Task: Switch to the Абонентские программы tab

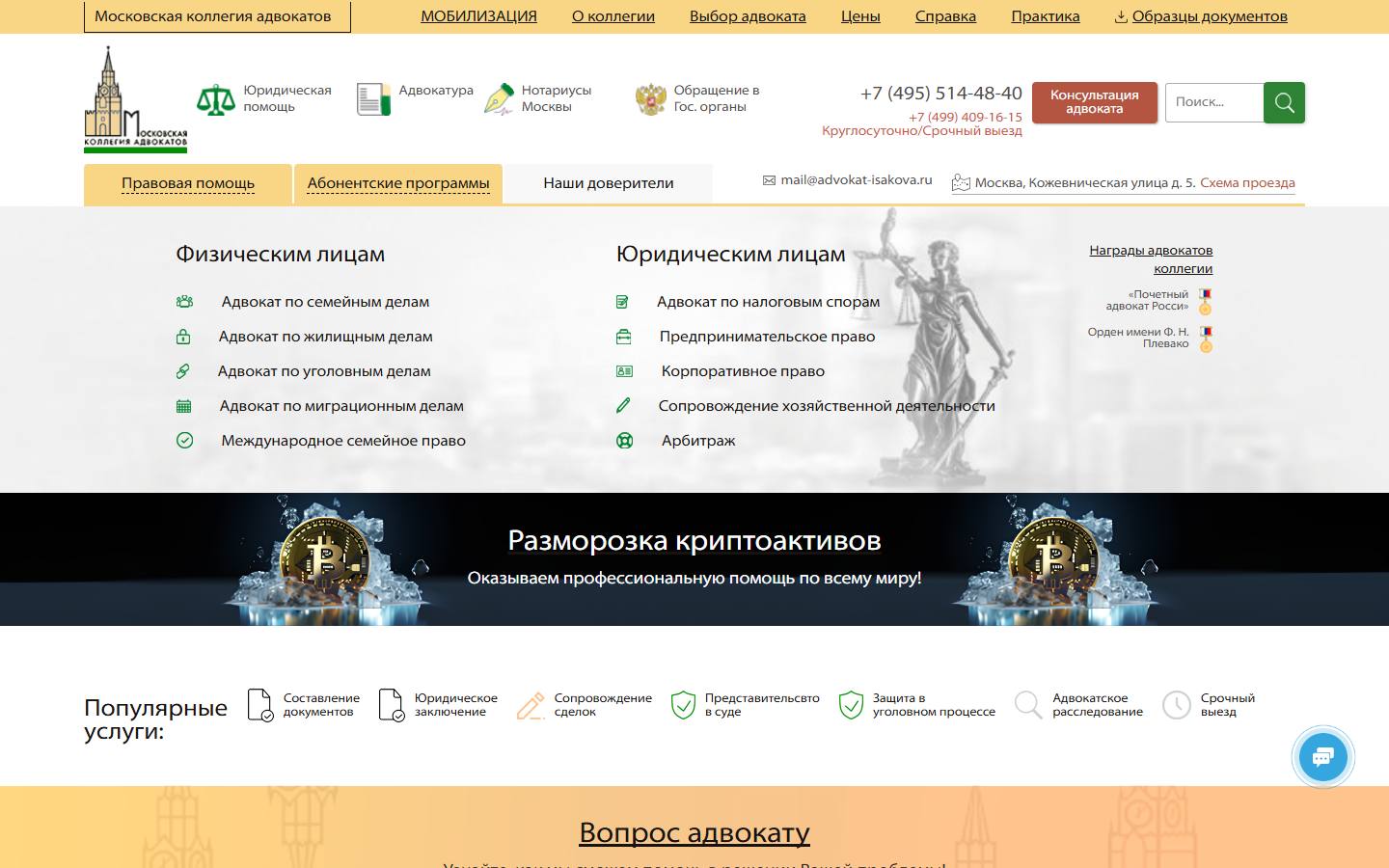Action: pyautogui.click(x=398, y=183)
